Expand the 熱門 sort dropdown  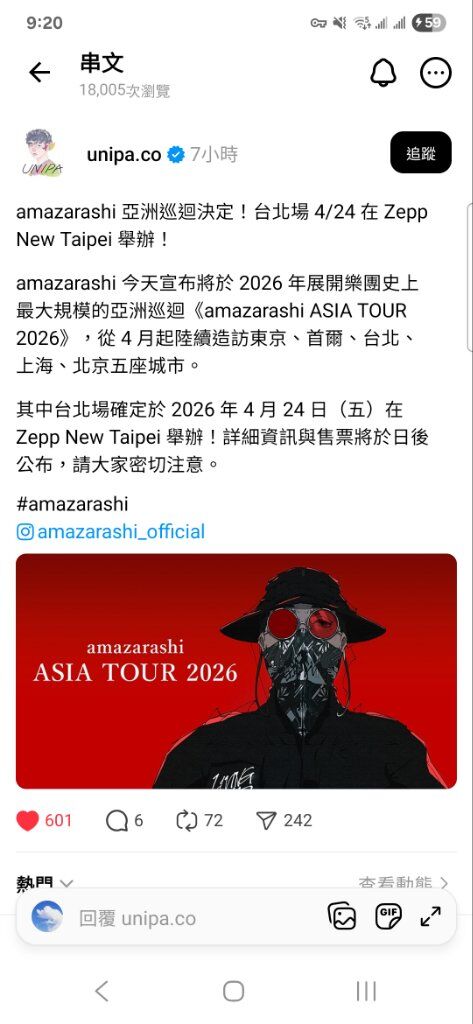(x=44, y=883)
